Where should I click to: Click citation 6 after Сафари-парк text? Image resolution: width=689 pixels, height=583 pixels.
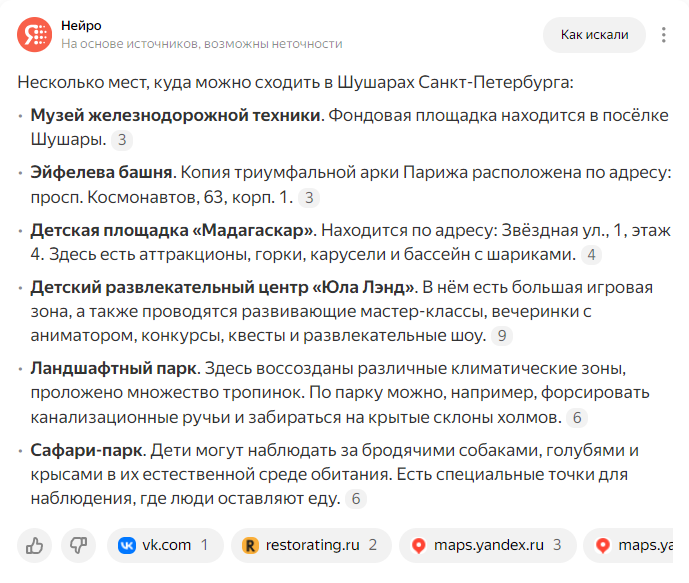(x=356, y=499)
